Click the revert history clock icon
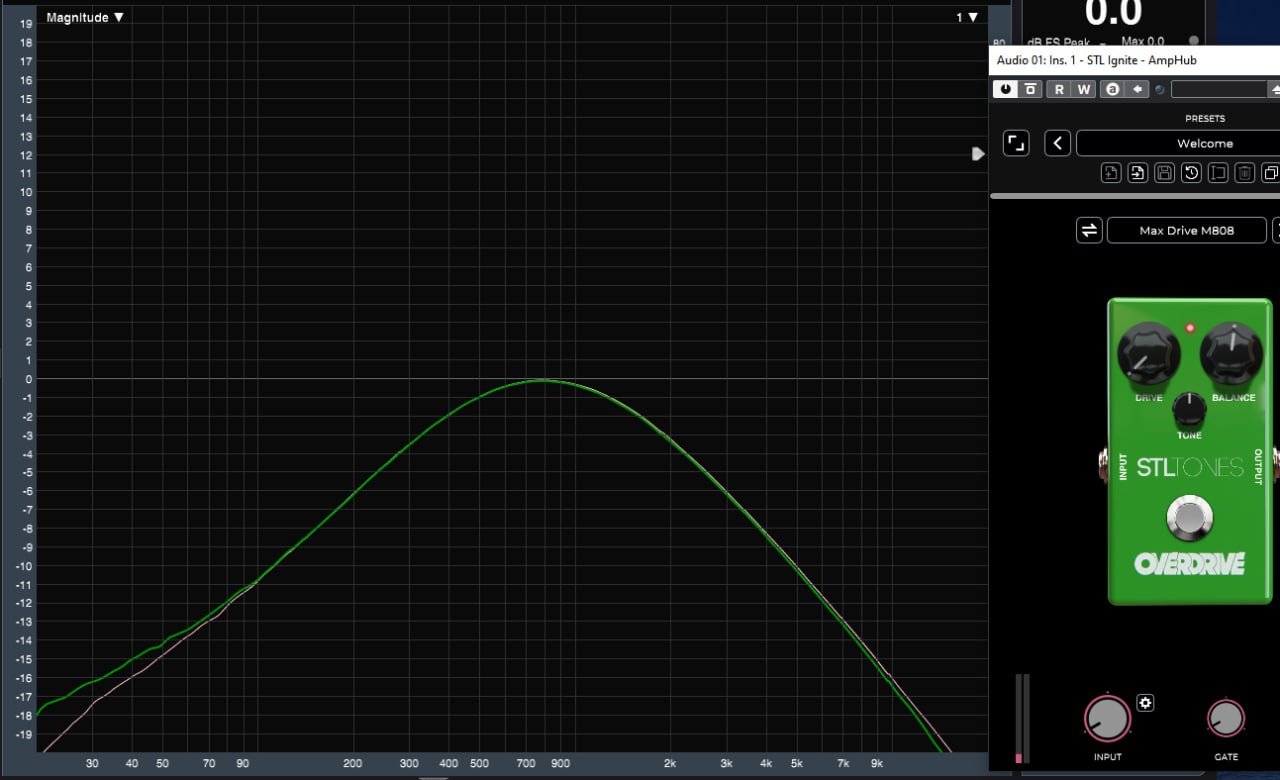This screenshot has height=780, width=1280. 1191,173
